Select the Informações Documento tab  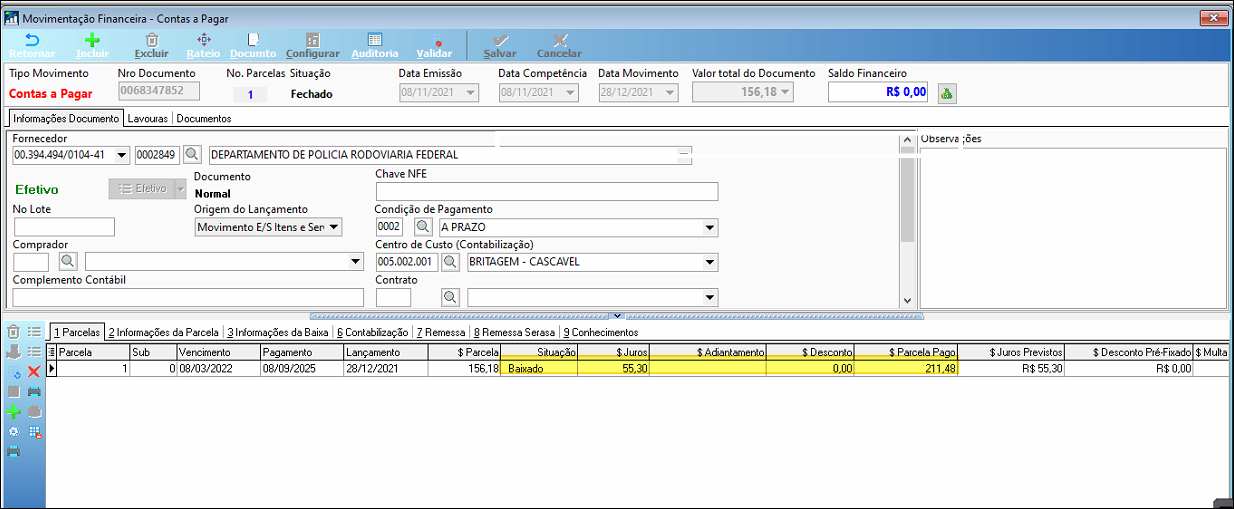[x=66, y=118]
